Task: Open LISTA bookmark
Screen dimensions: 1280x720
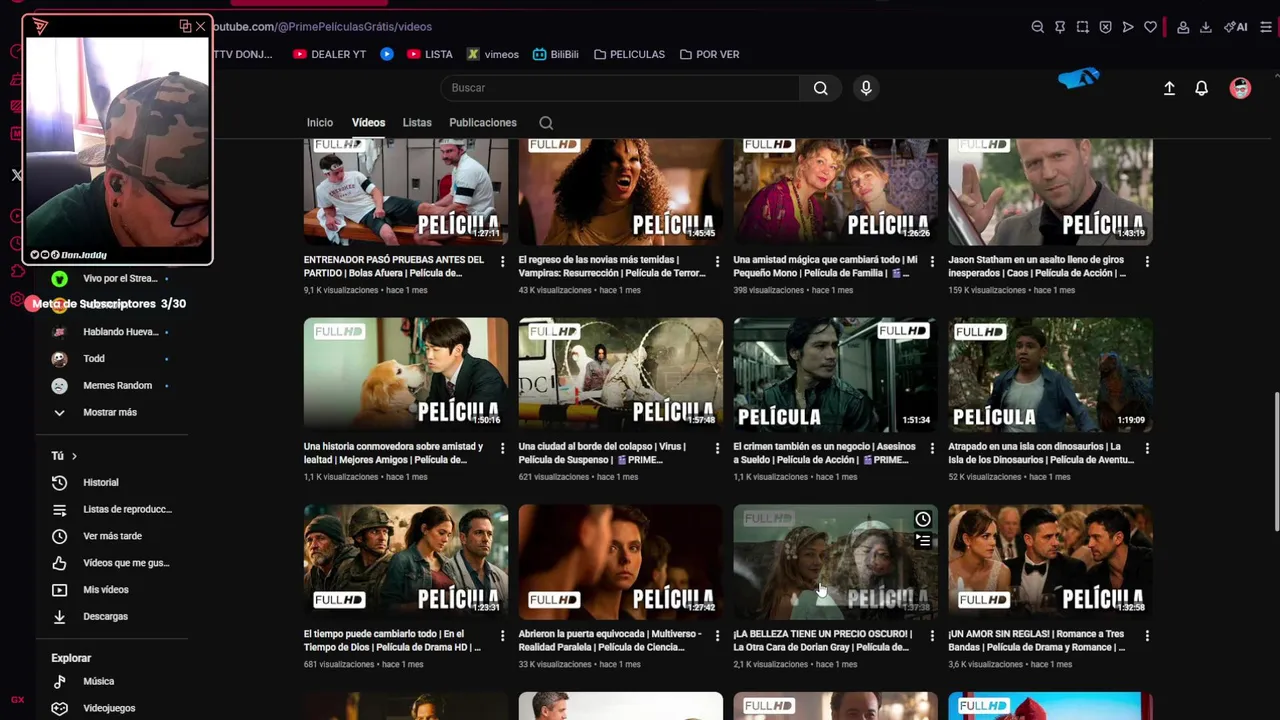Action: (x=430, y=54)
